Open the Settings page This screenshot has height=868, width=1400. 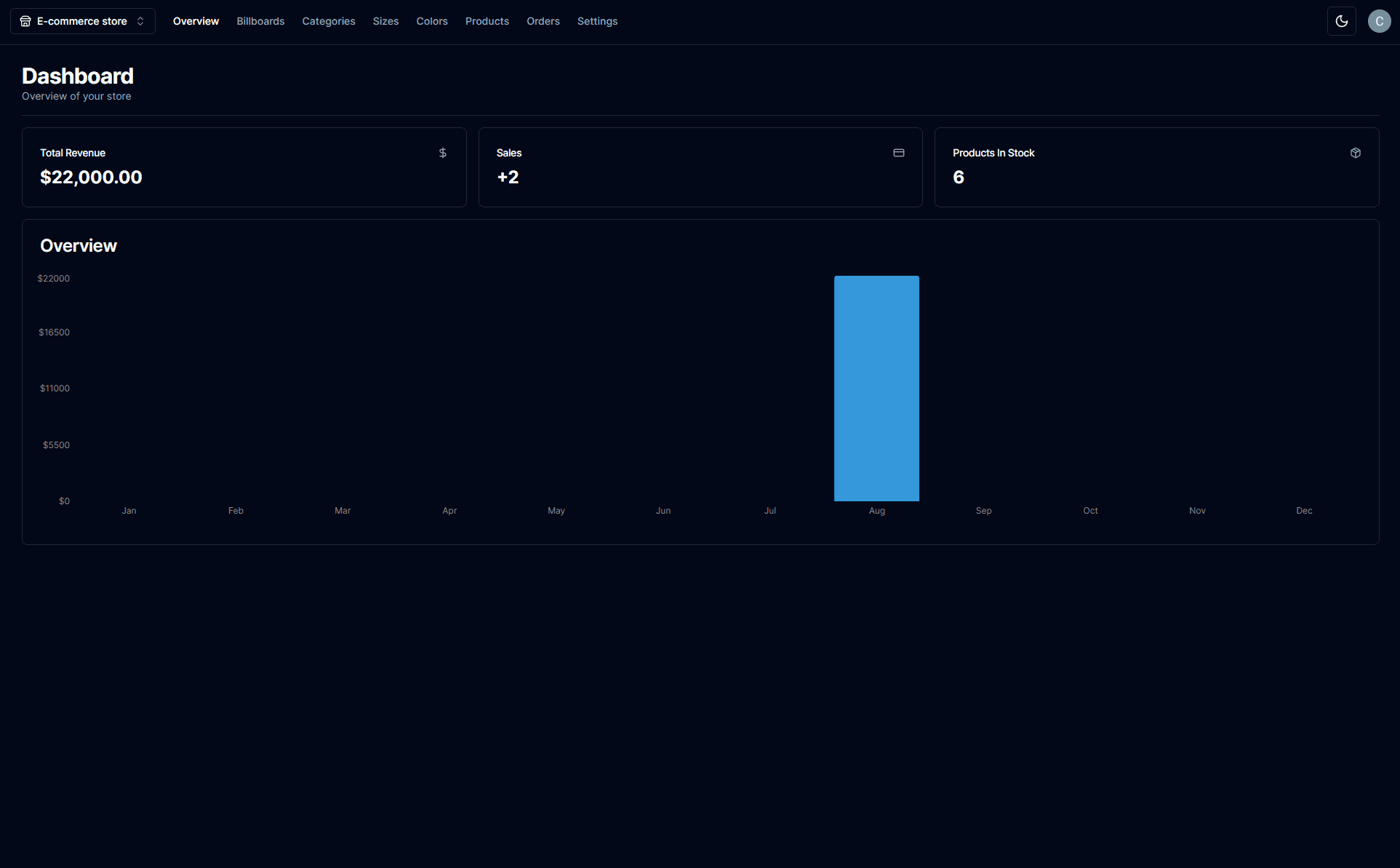pos(597,21)
